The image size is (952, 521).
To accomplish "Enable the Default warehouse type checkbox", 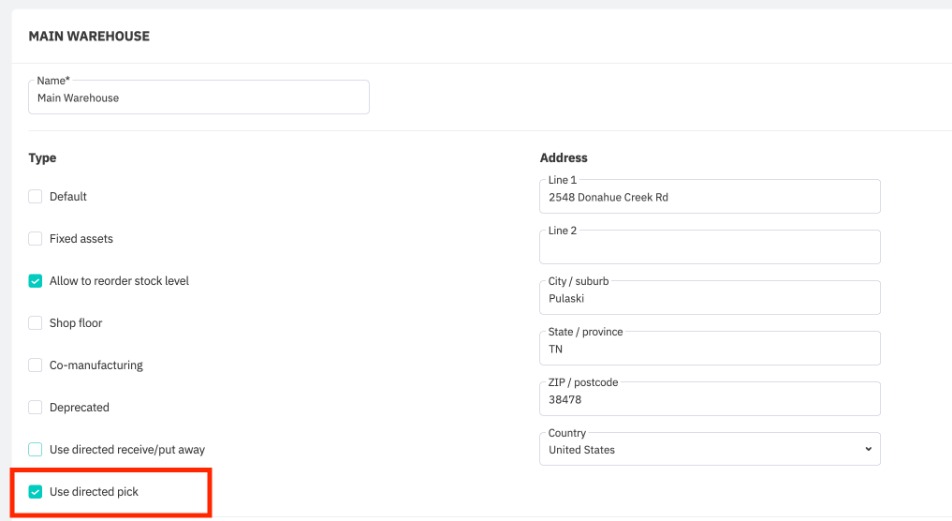I will click(36, 197).
